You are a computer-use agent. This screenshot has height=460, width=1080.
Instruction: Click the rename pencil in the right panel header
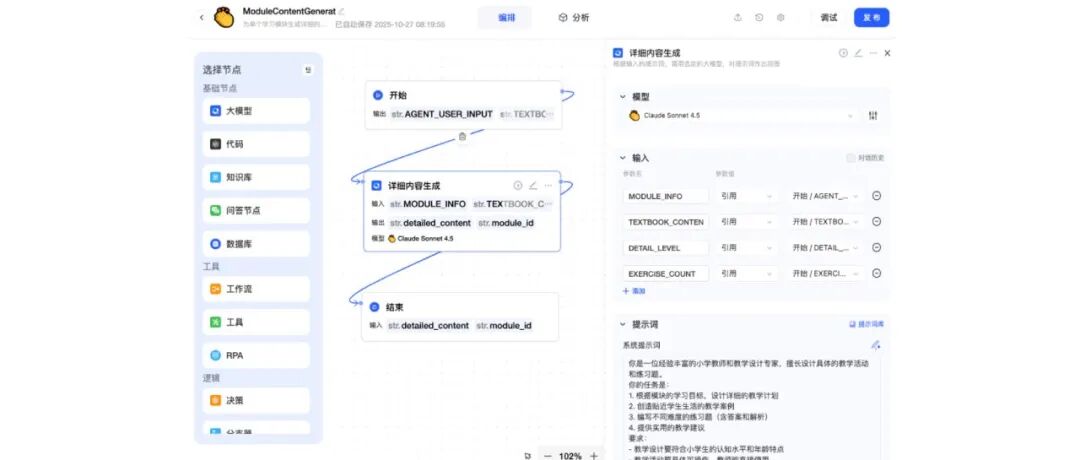tap(858, 53)
